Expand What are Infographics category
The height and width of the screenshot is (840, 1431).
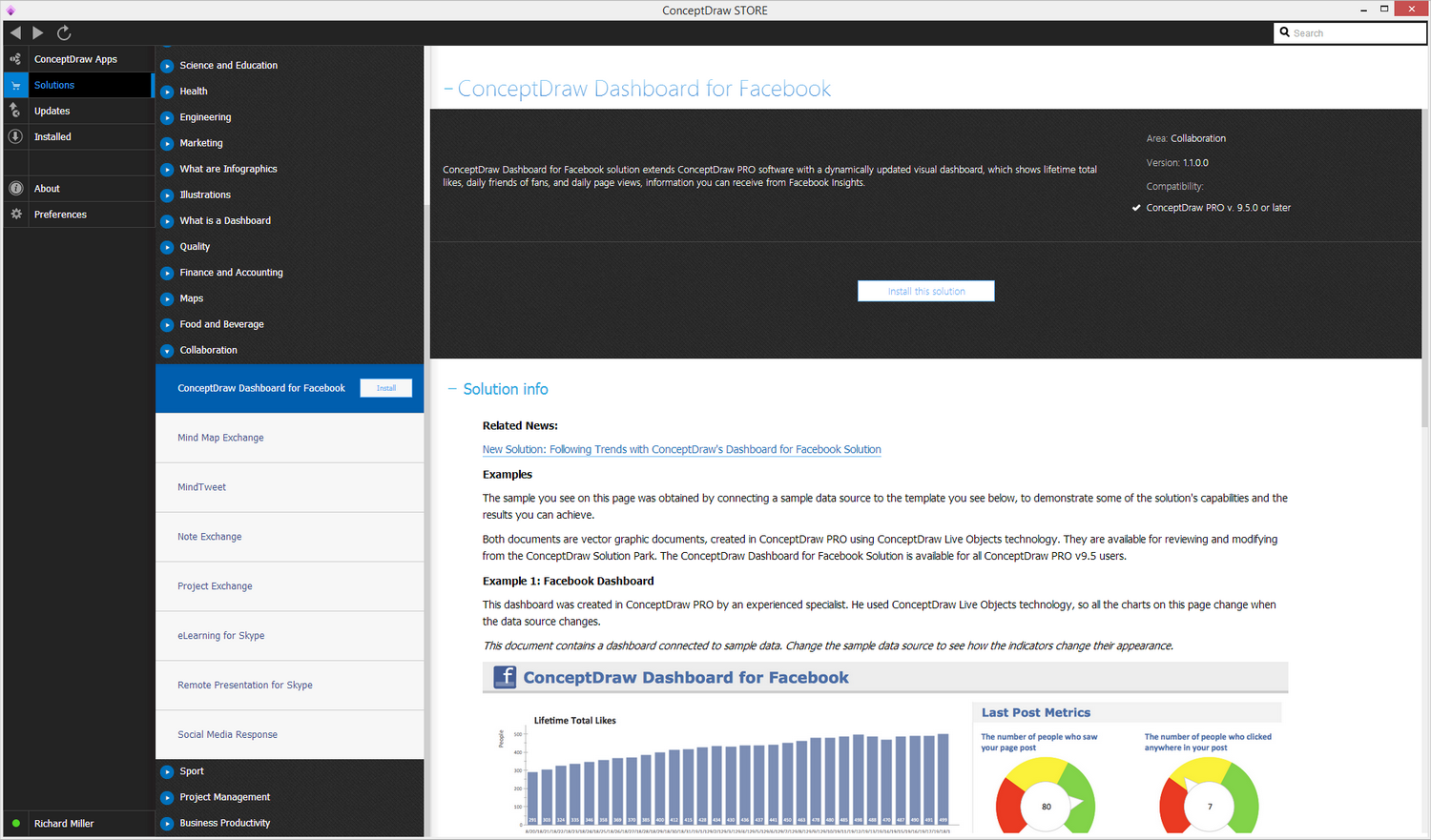pyautogui.click(x=167, y=169)
